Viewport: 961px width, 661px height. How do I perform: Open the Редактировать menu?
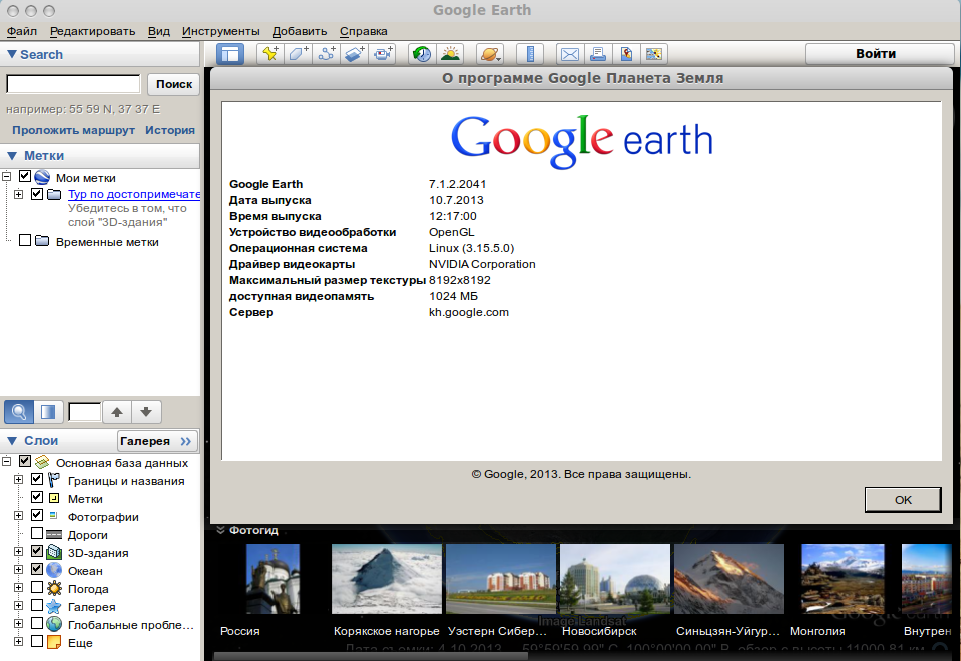pos(93,31)
